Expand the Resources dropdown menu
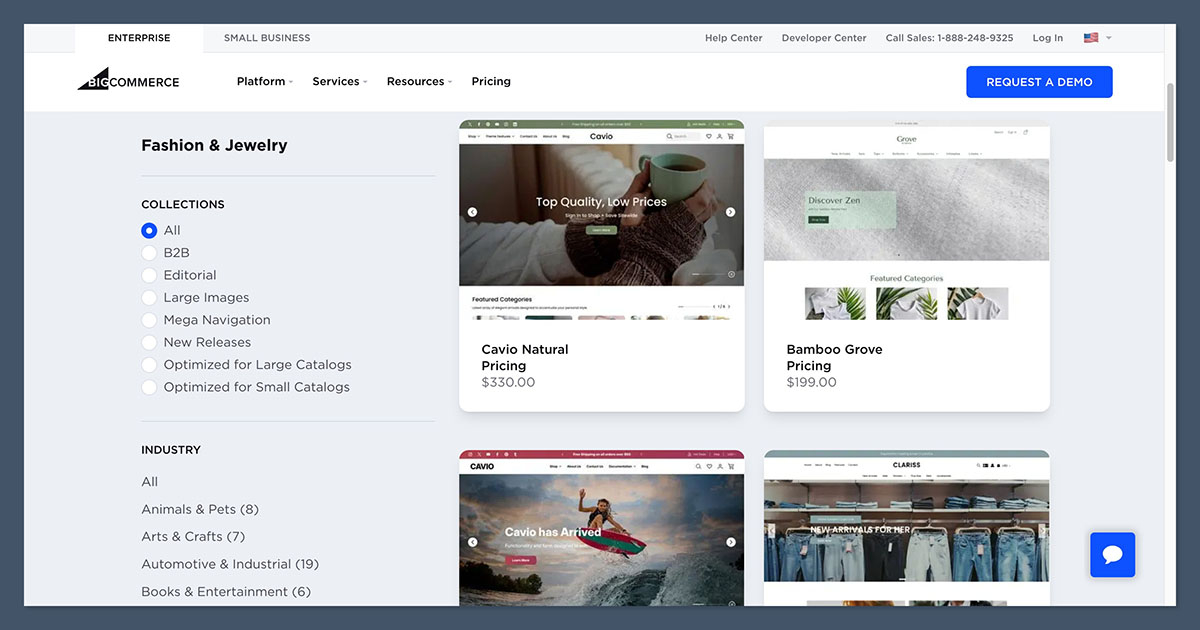 tap(419, 82)
